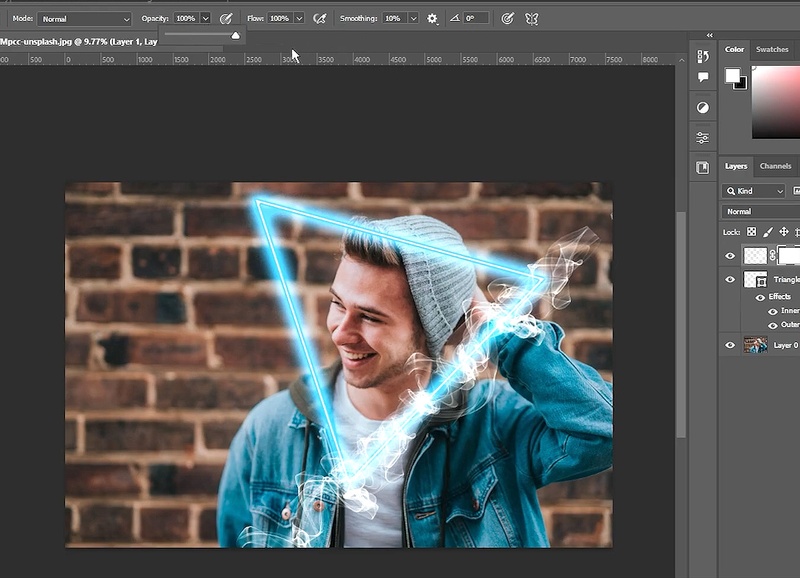The width and height of the screenshot is (800, 578).
Task: Lock transparent pixels in Layers panel
Action: pos(752,232)
